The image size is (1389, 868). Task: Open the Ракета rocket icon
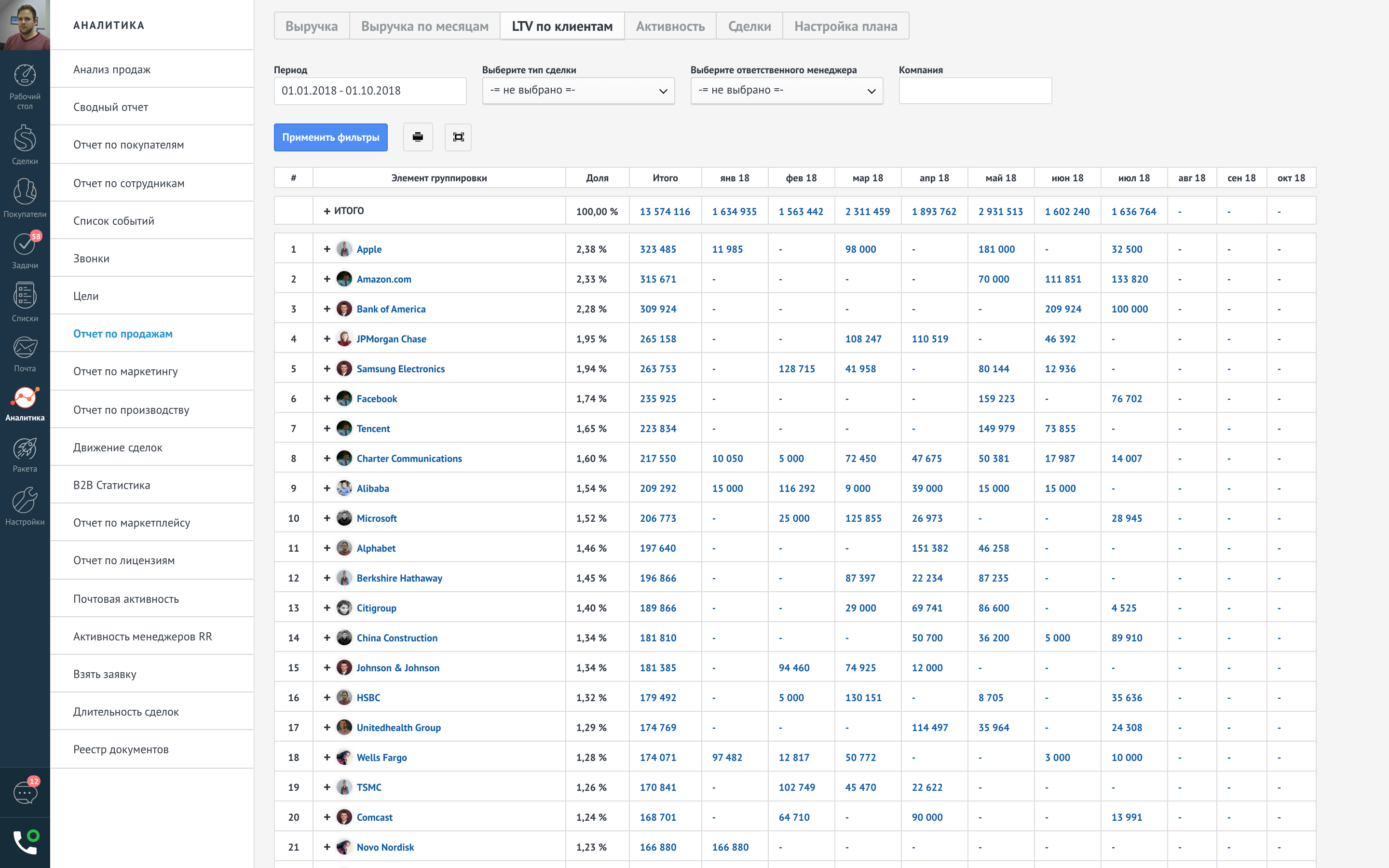pos(25,448)
